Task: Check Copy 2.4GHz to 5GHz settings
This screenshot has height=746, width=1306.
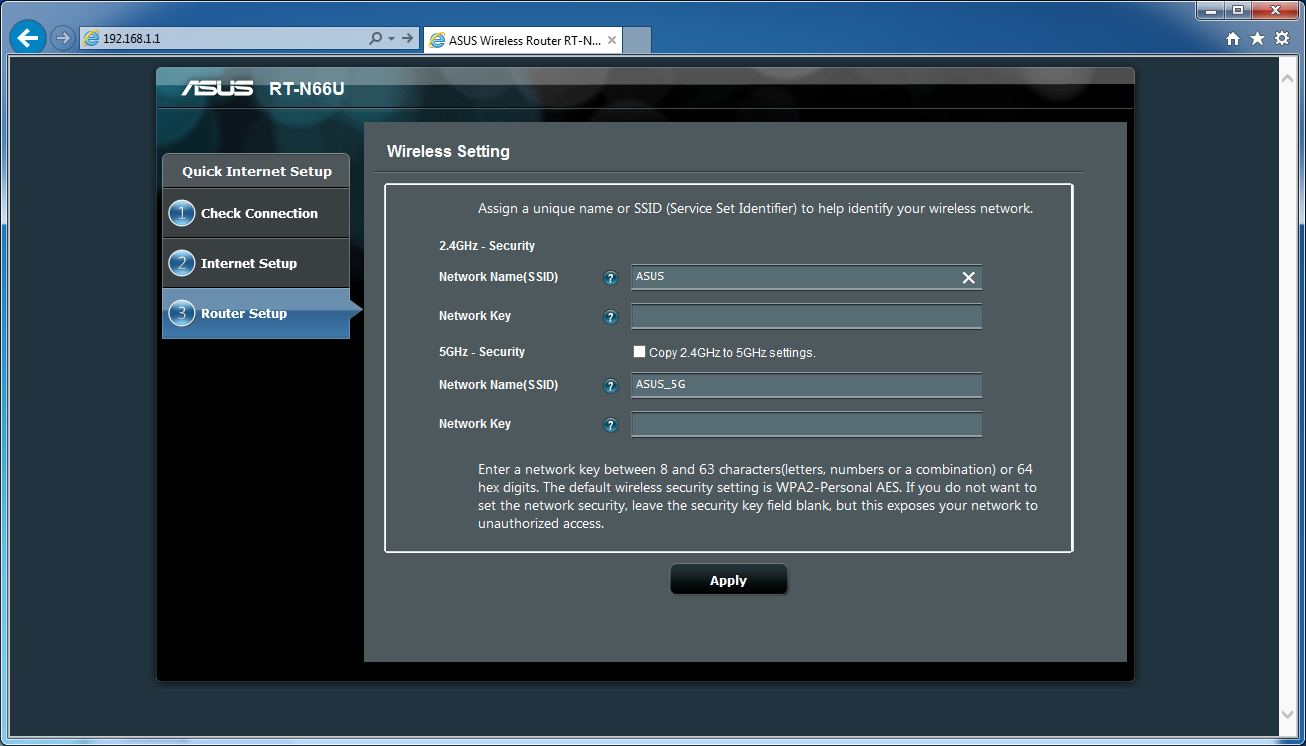Action: [639, 352]
